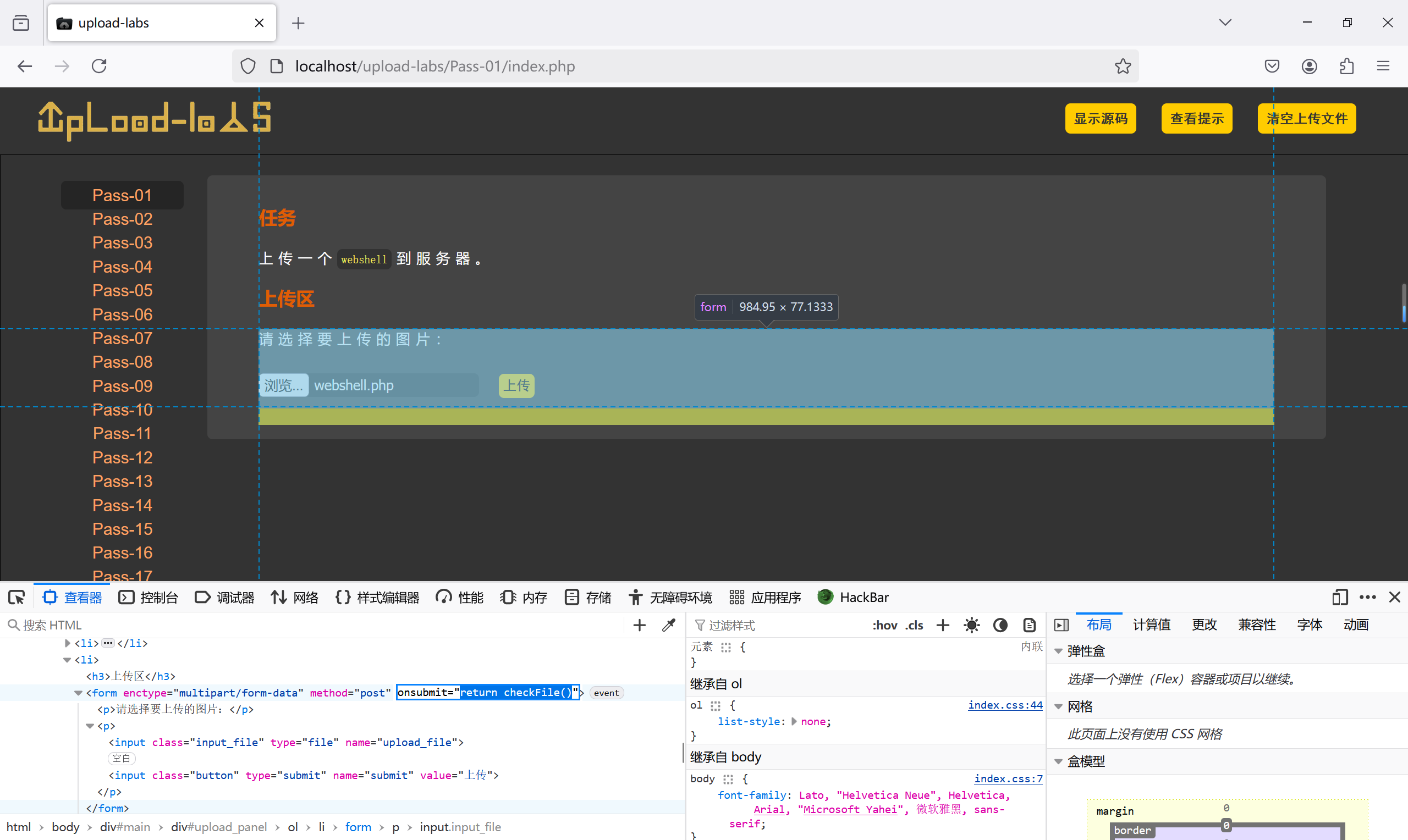This screenshot has width=1408, height=840.
Task: Switch to the 计算值 tab
Action: pos(1152,625)
